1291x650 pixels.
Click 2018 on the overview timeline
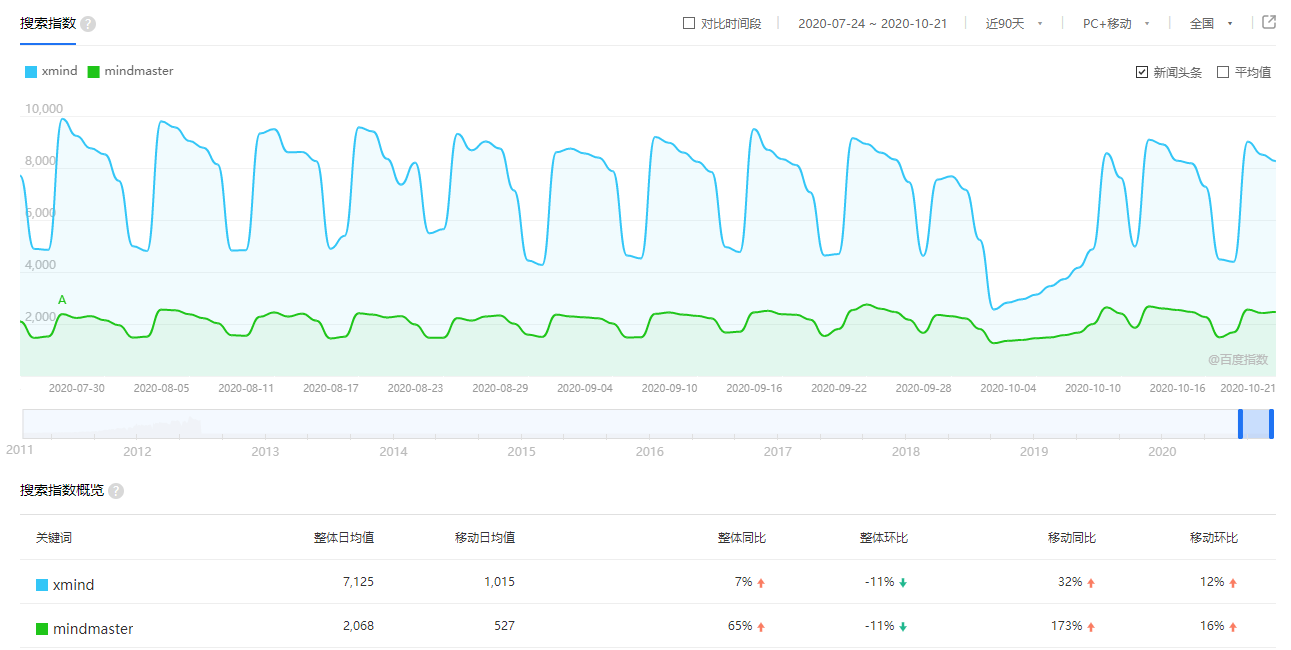point(906,452)
